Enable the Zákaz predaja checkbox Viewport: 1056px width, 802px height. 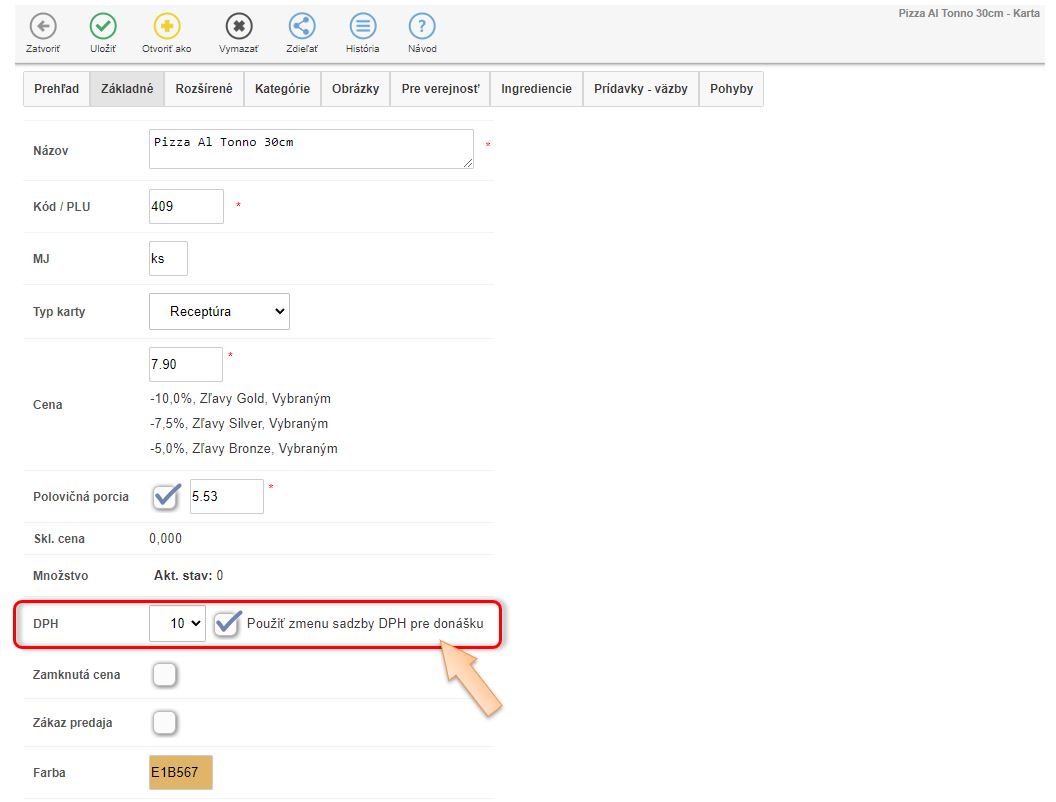pyautogui.click(x=165, y=722)
